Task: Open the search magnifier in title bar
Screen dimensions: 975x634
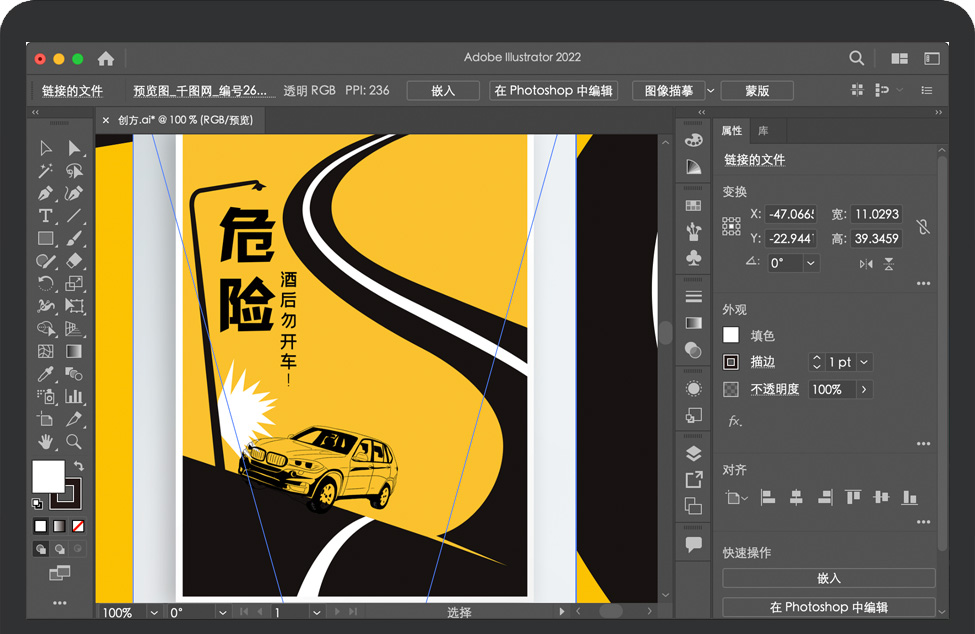Action: (x=857, y=58)
